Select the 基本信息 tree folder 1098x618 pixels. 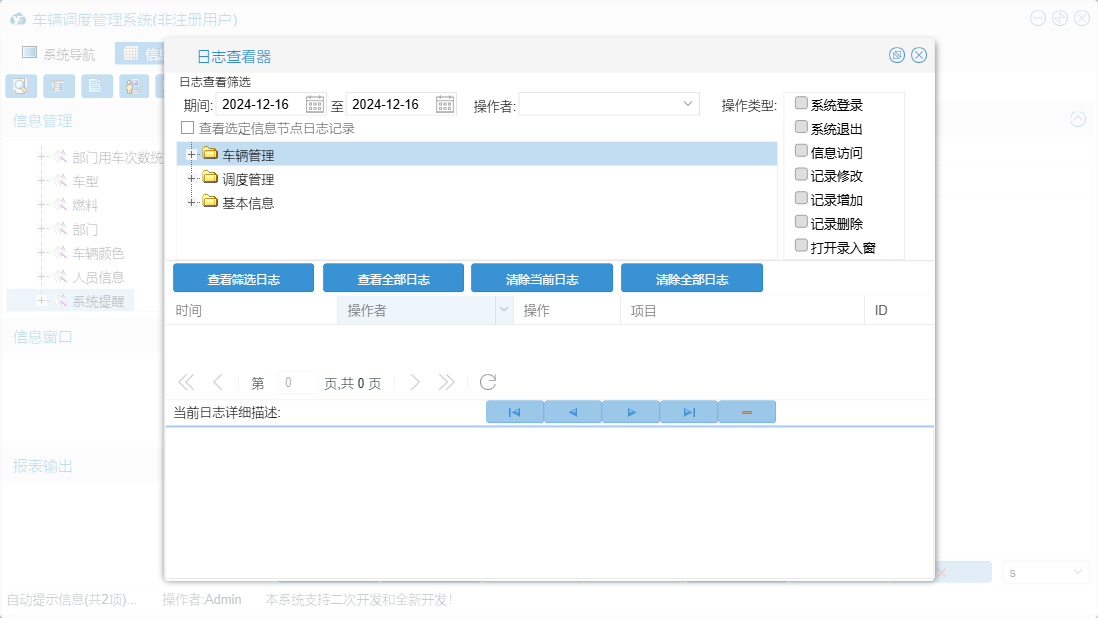coord(247,203)
